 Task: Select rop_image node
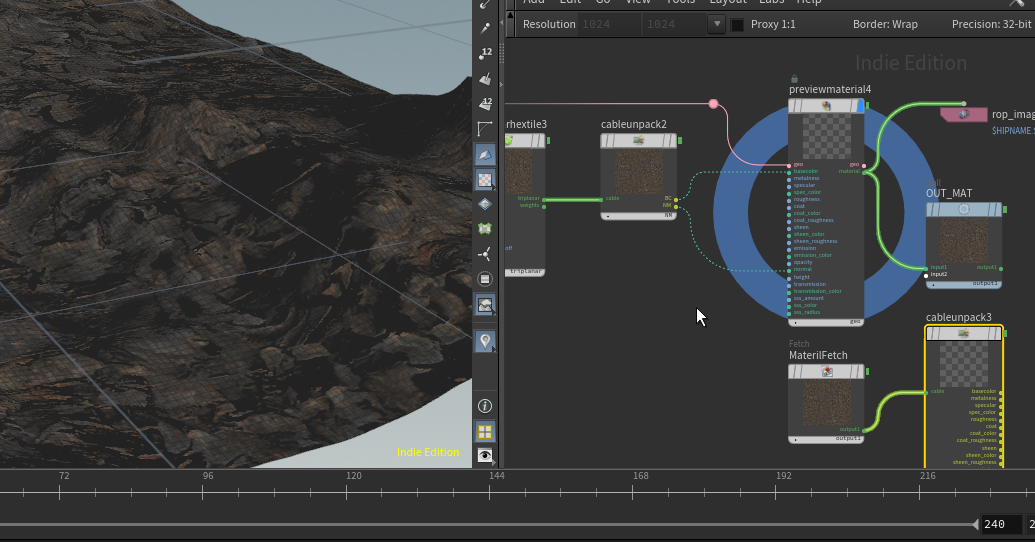click(964, 114)
